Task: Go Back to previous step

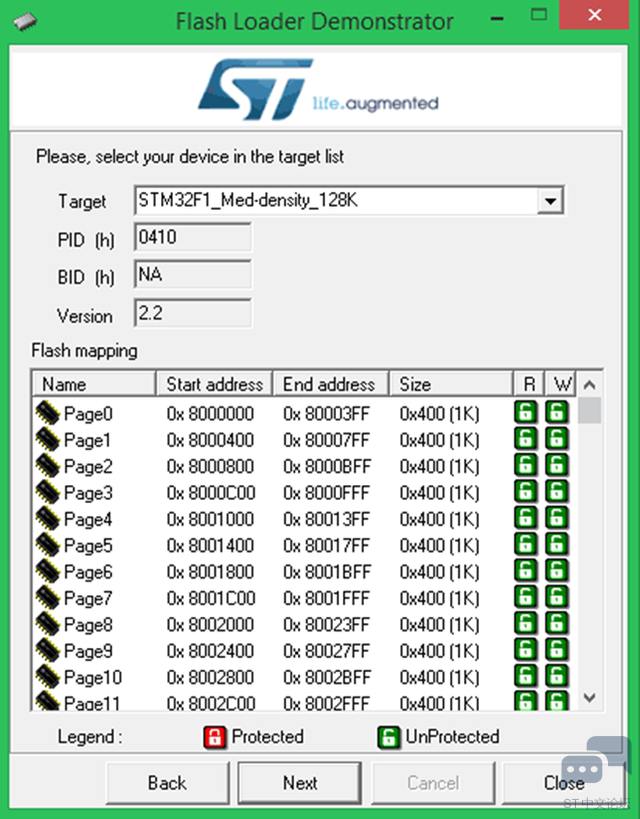Action: 167,783
